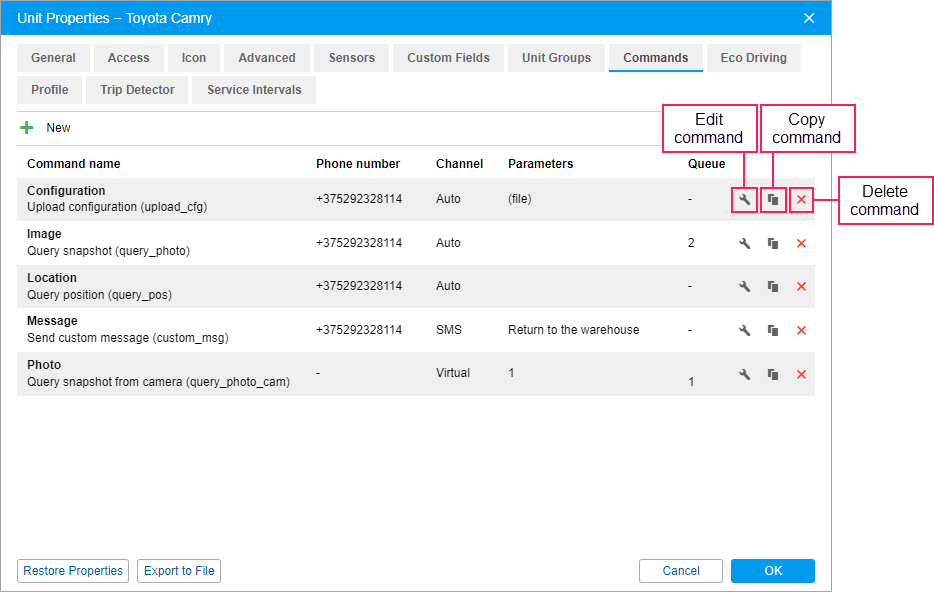Select 'Query snapshot from camera (query_photo_cam)' text
934x592 pixels.
pos(158,382)
